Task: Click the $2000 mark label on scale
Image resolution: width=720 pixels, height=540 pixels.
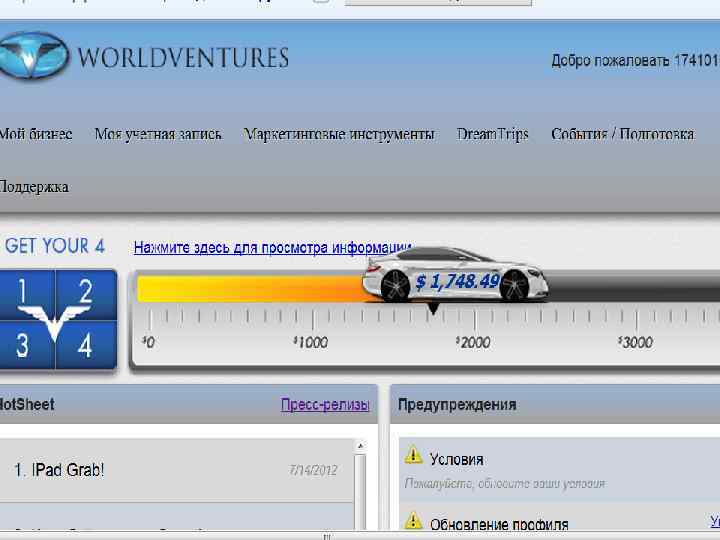Action: (473, 342)
